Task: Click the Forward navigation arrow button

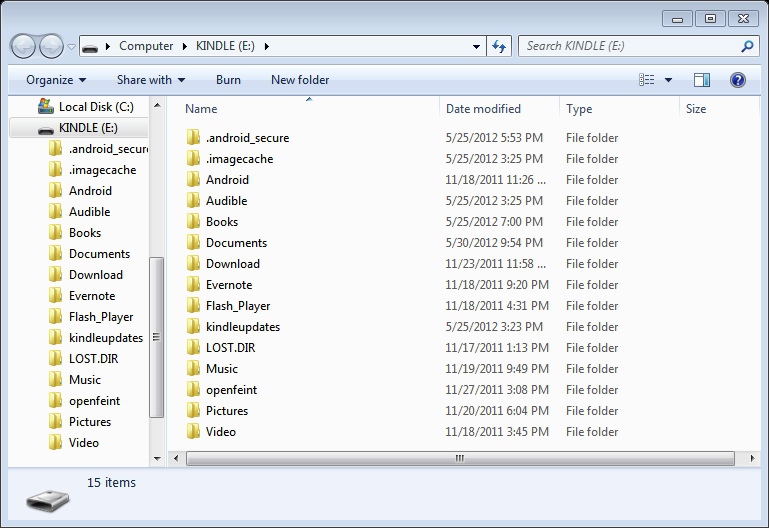Action: point(50,46)
